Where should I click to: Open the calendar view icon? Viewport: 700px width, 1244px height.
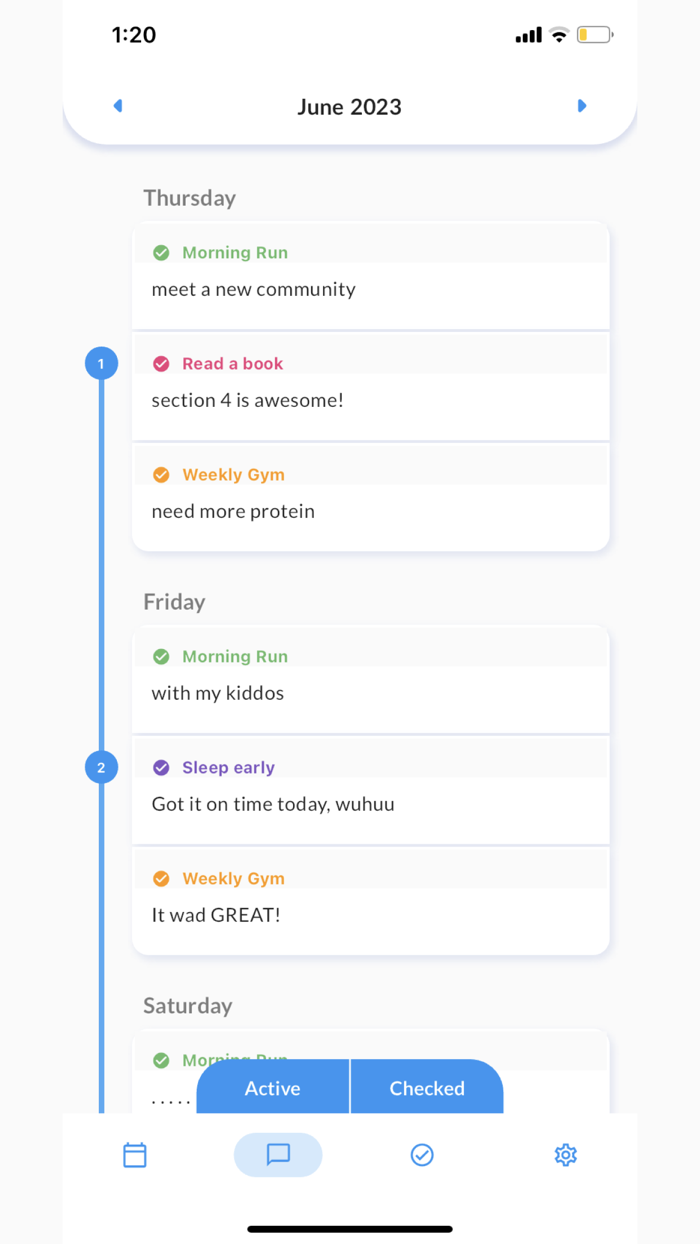tap(135, 1154)
